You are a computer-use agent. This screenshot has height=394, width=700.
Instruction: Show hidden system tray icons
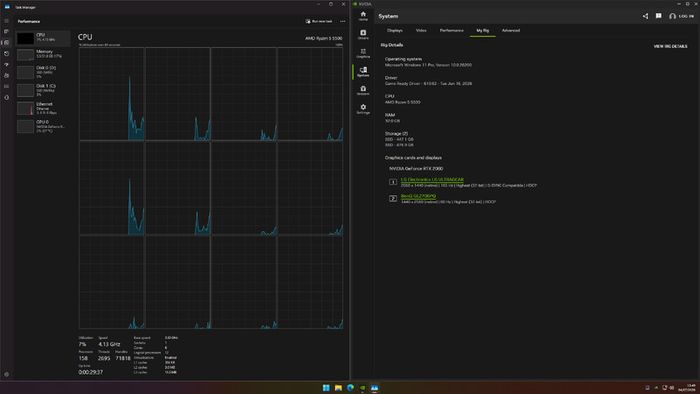click(x=656, y=387)
